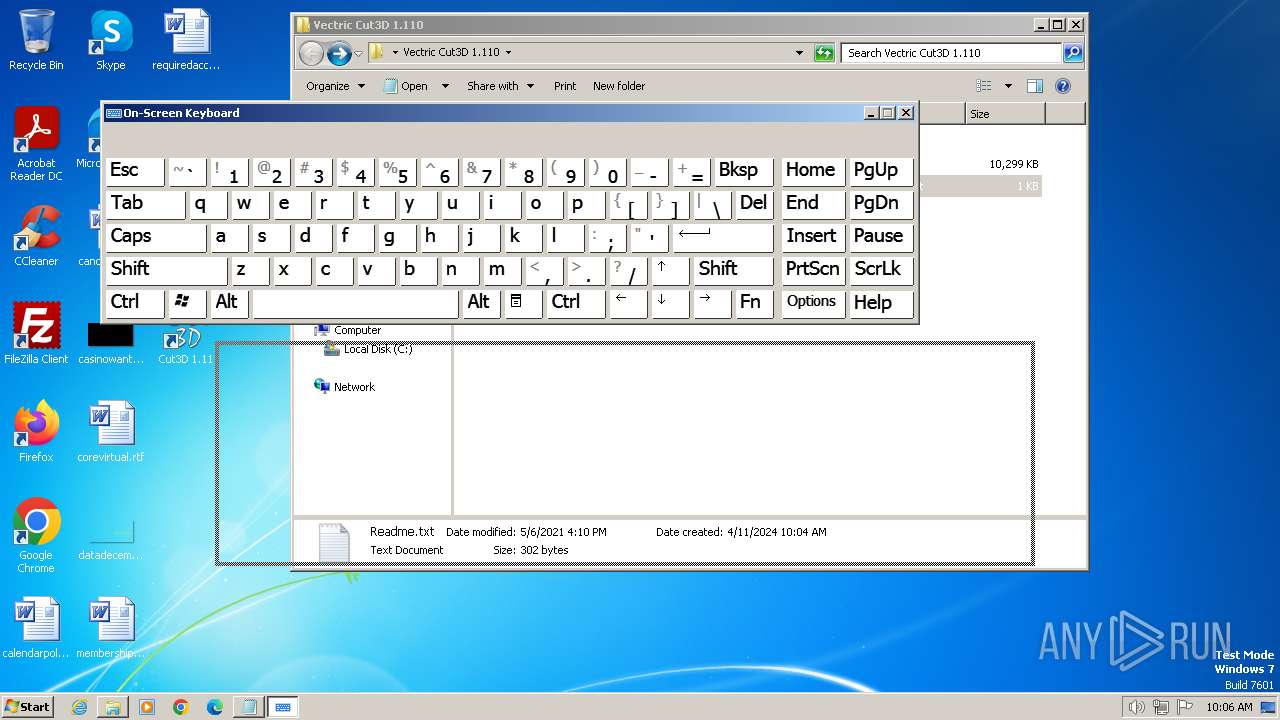Select corevirtual.rtf document on desktop
1280x720 pixels.
point(110,432)
